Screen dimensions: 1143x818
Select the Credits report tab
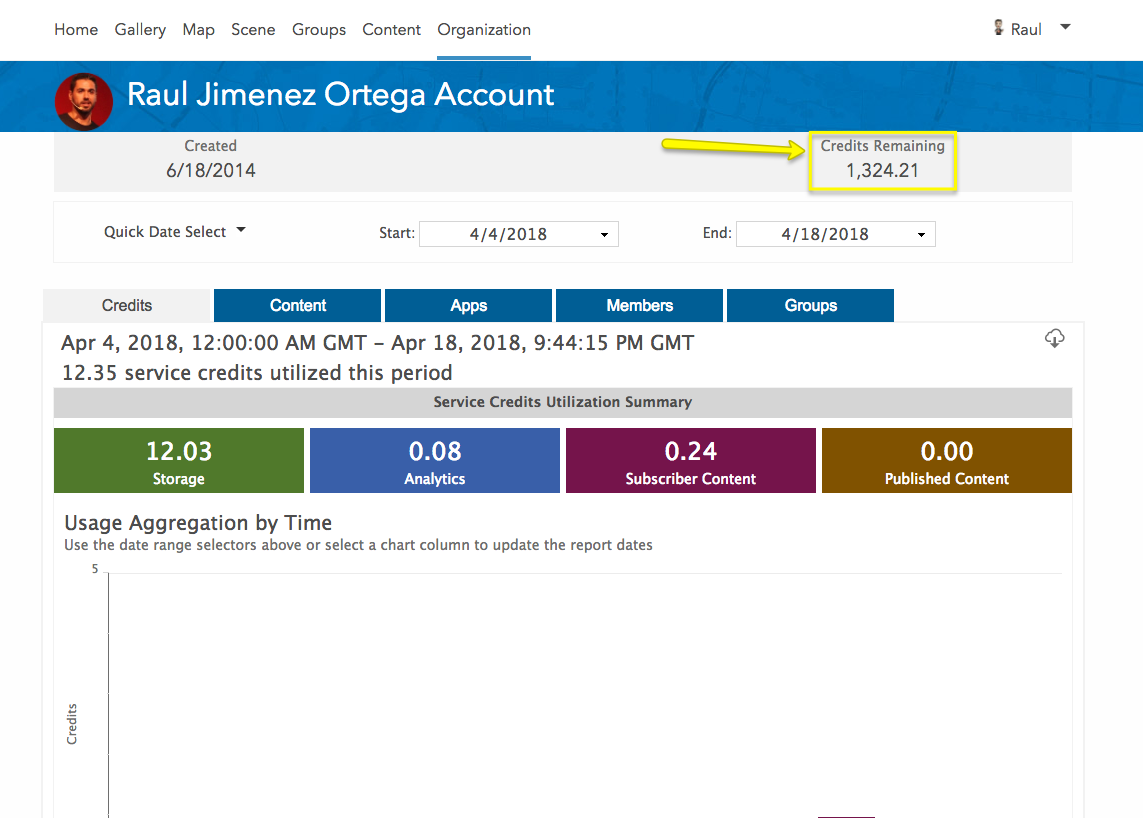point(127,306)
